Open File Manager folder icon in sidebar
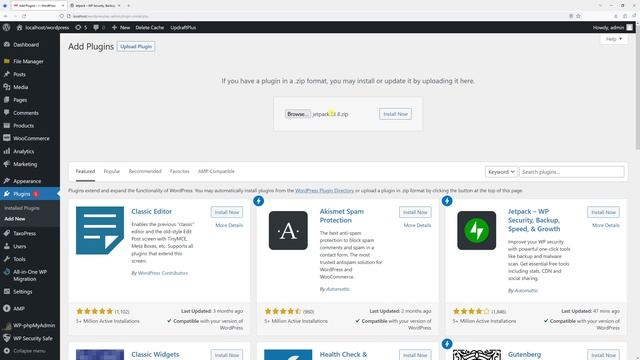This screenshot has height=360, width=640. tap(7, 61)
